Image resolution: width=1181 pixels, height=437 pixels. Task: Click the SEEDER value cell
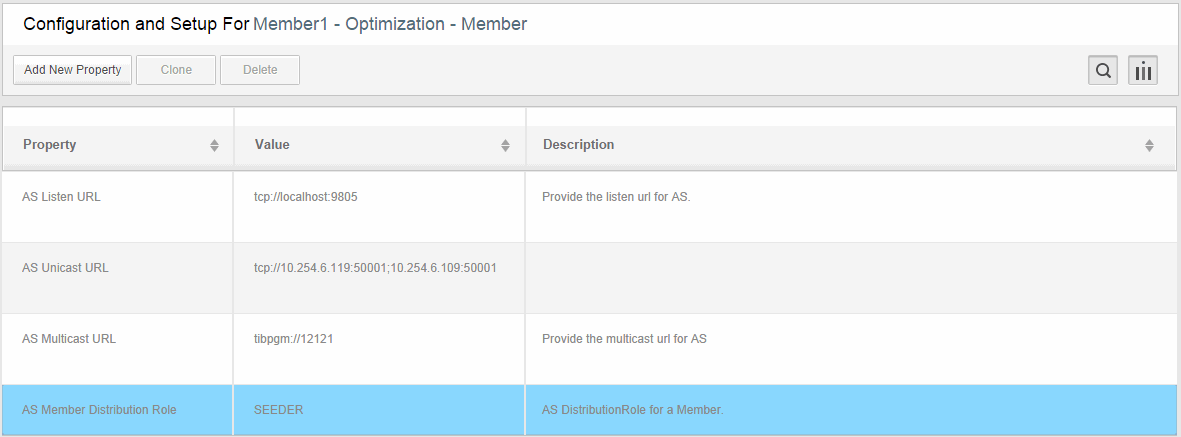380,410
